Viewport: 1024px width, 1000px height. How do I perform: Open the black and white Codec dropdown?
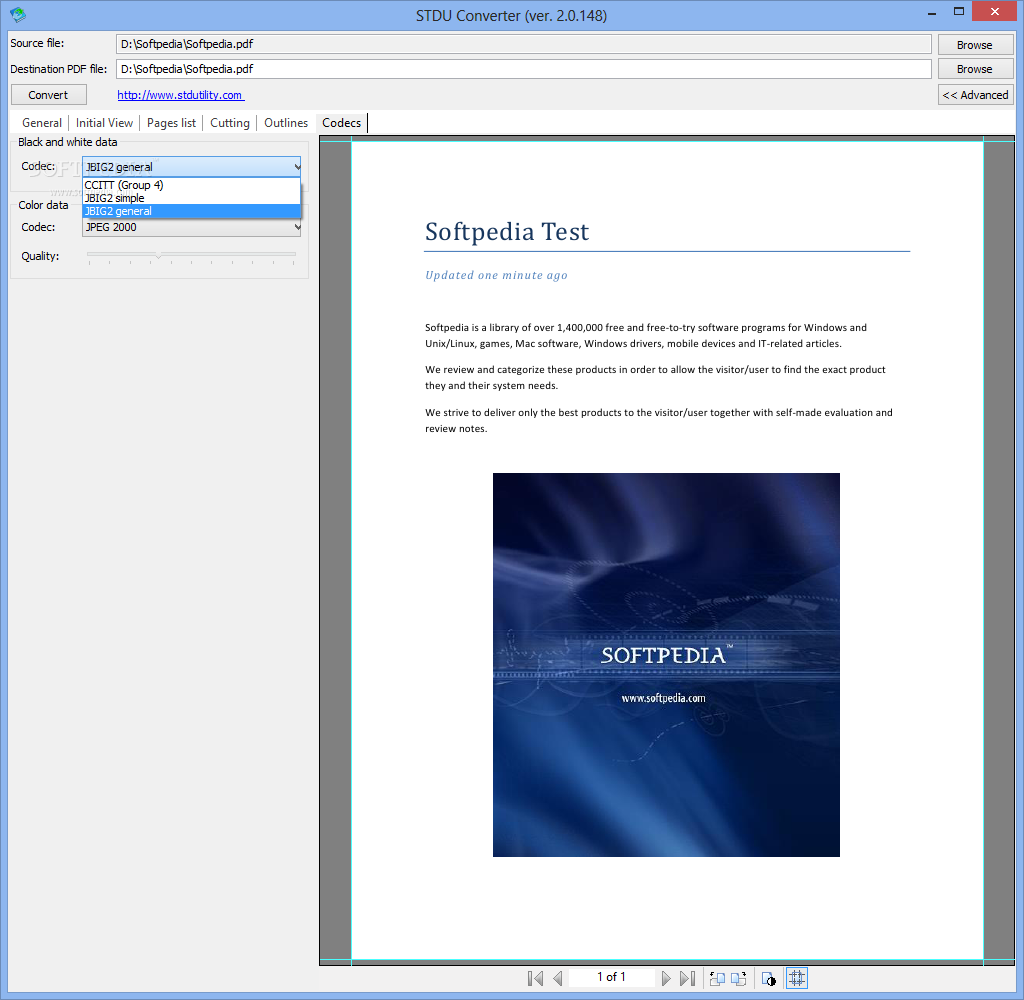point(191,167)
